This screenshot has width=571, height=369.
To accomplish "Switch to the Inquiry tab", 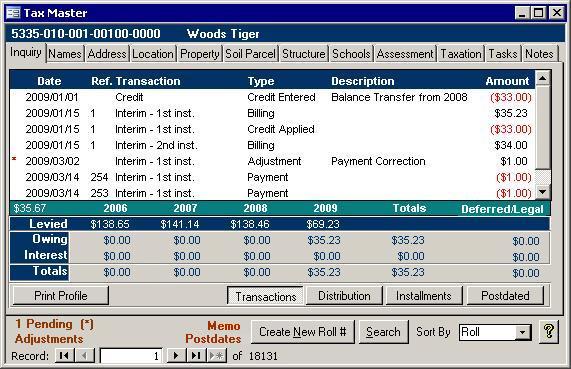I will click(x=25, y=52).
